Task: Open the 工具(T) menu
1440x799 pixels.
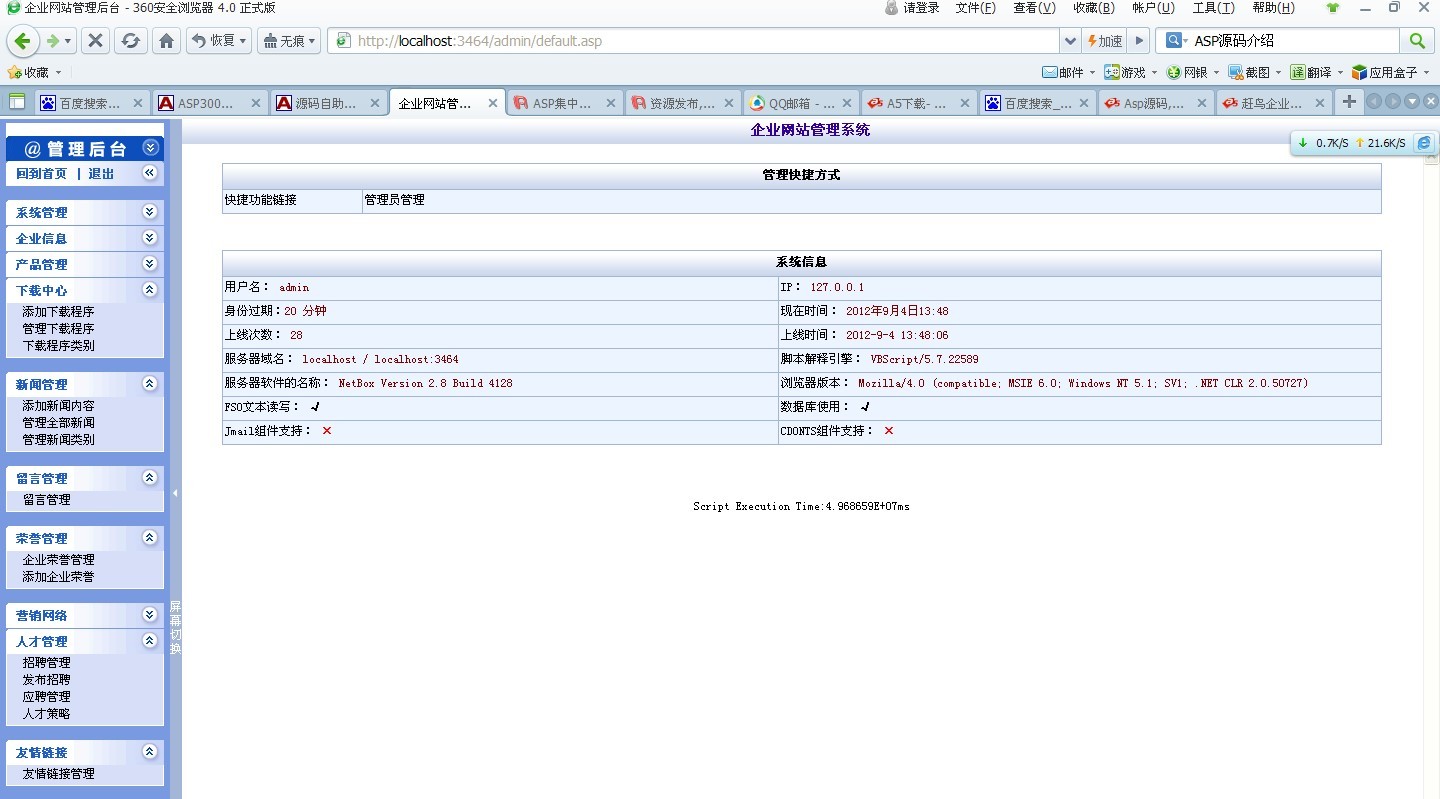Action: (1213, 8)
